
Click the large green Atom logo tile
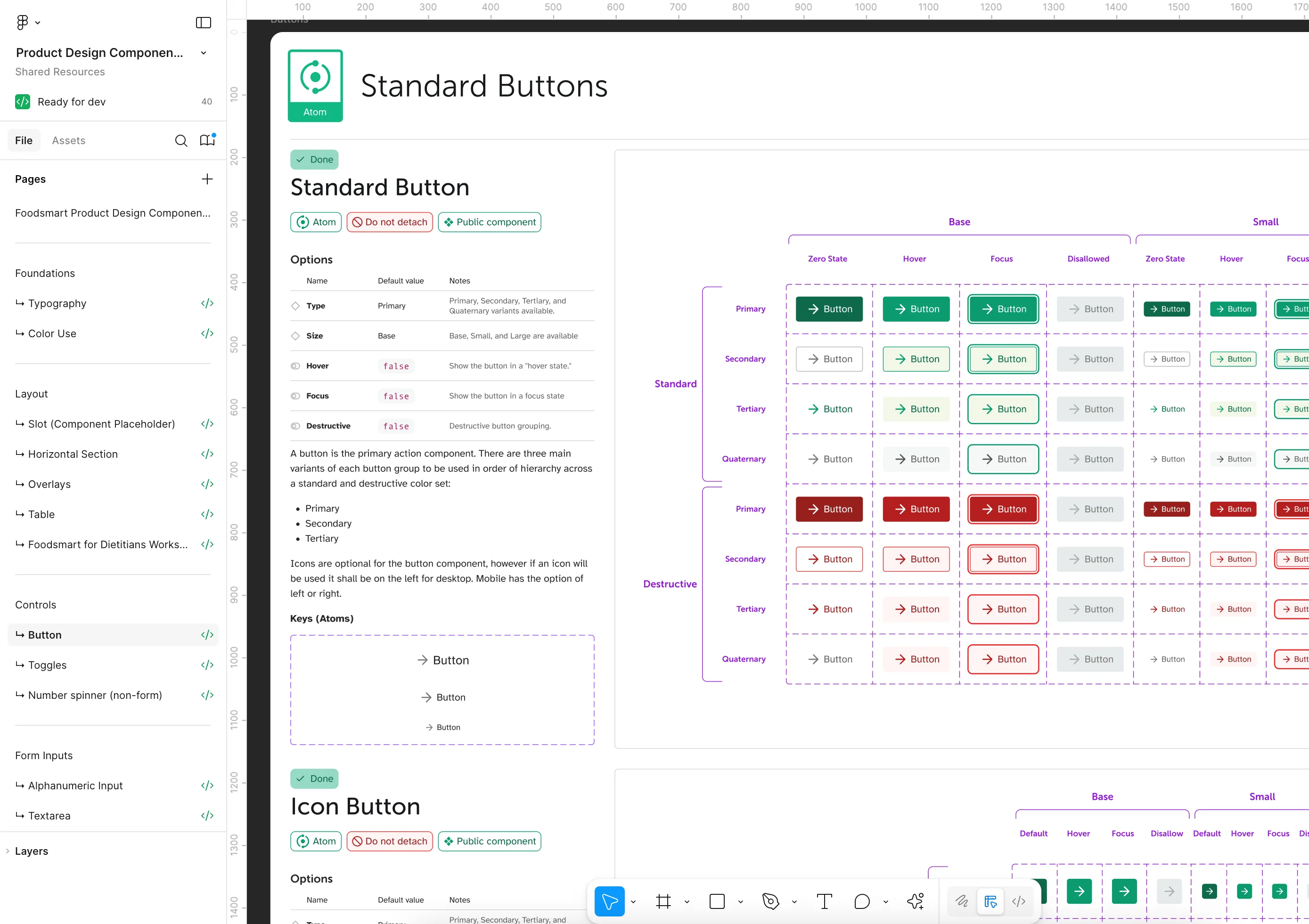[315, 85]
